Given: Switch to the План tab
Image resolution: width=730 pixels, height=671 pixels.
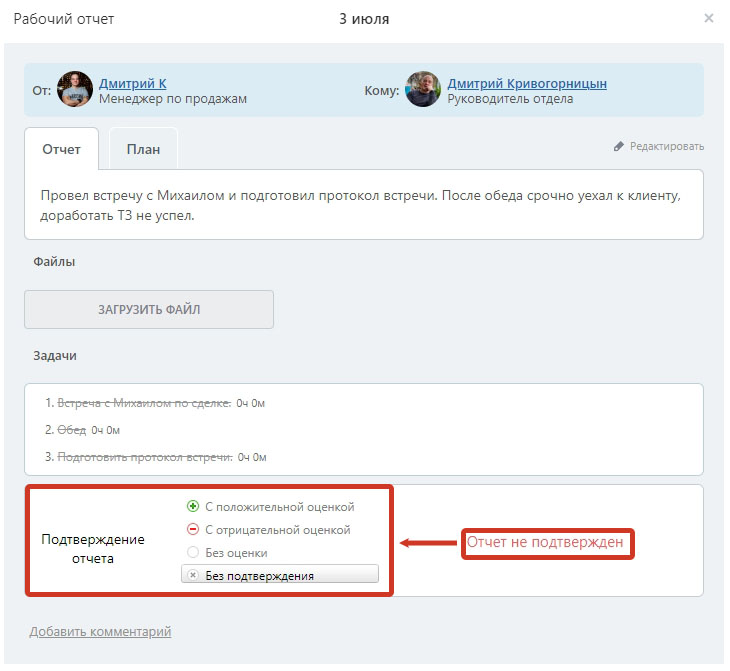Looking at the screenshot, I should pos(143,149).
